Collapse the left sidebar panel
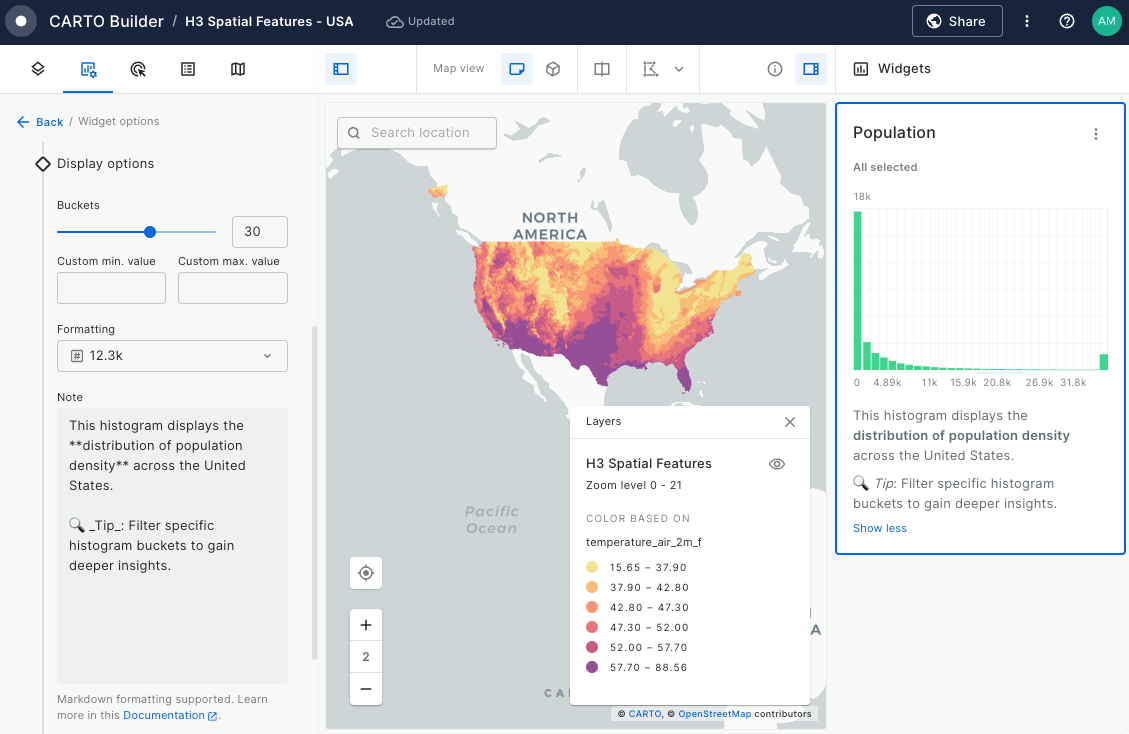The image size is (1129, 734). [x=341, y=69]
